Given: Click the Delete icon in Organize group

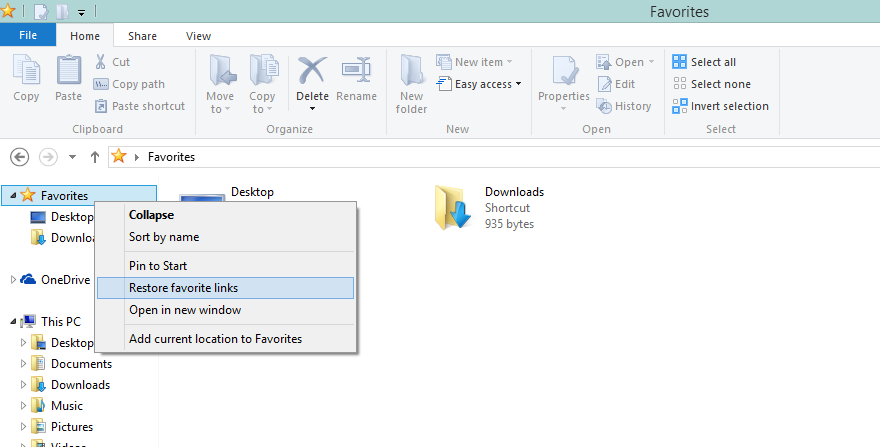Looking at the screenshot, I should pos(312,71).
